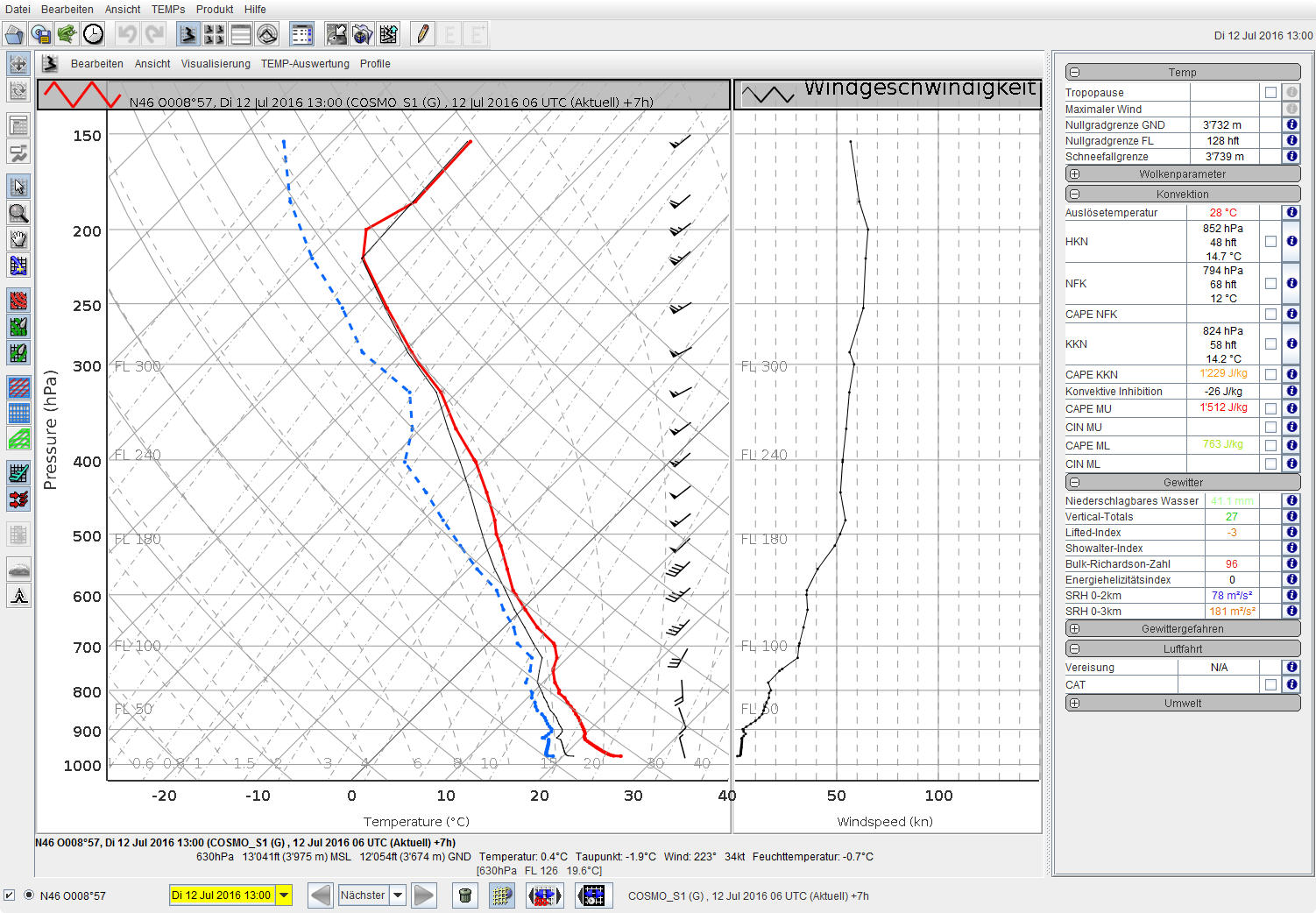Screen dimensions: 1316x913
Task: Click info button for Auslösetemperatur
Action: click(1291, 213)
